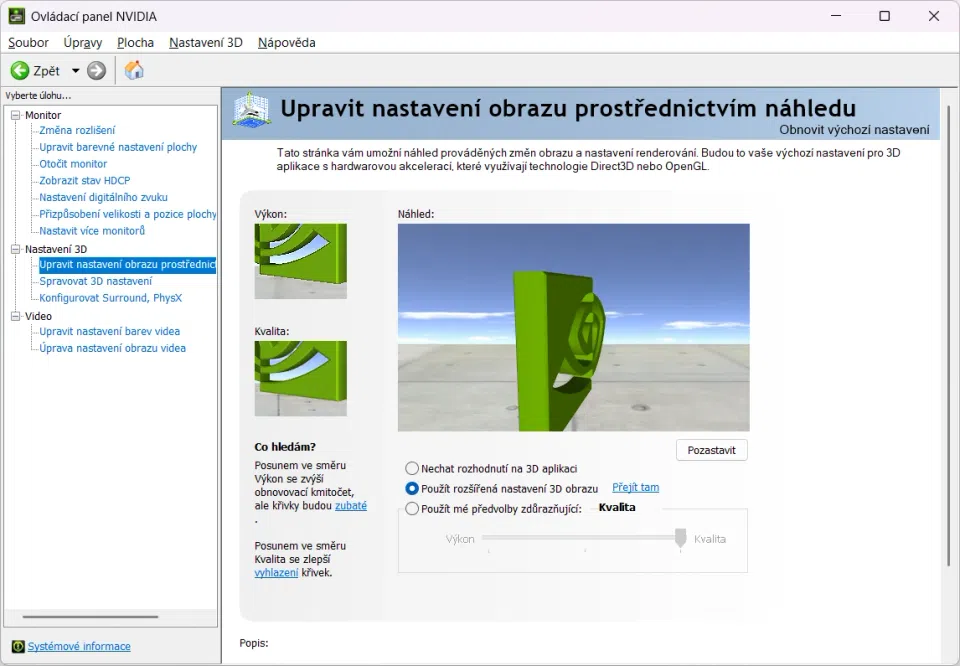
Task: Click the Výkon preview thumbnail
Action: coord(301,261)
